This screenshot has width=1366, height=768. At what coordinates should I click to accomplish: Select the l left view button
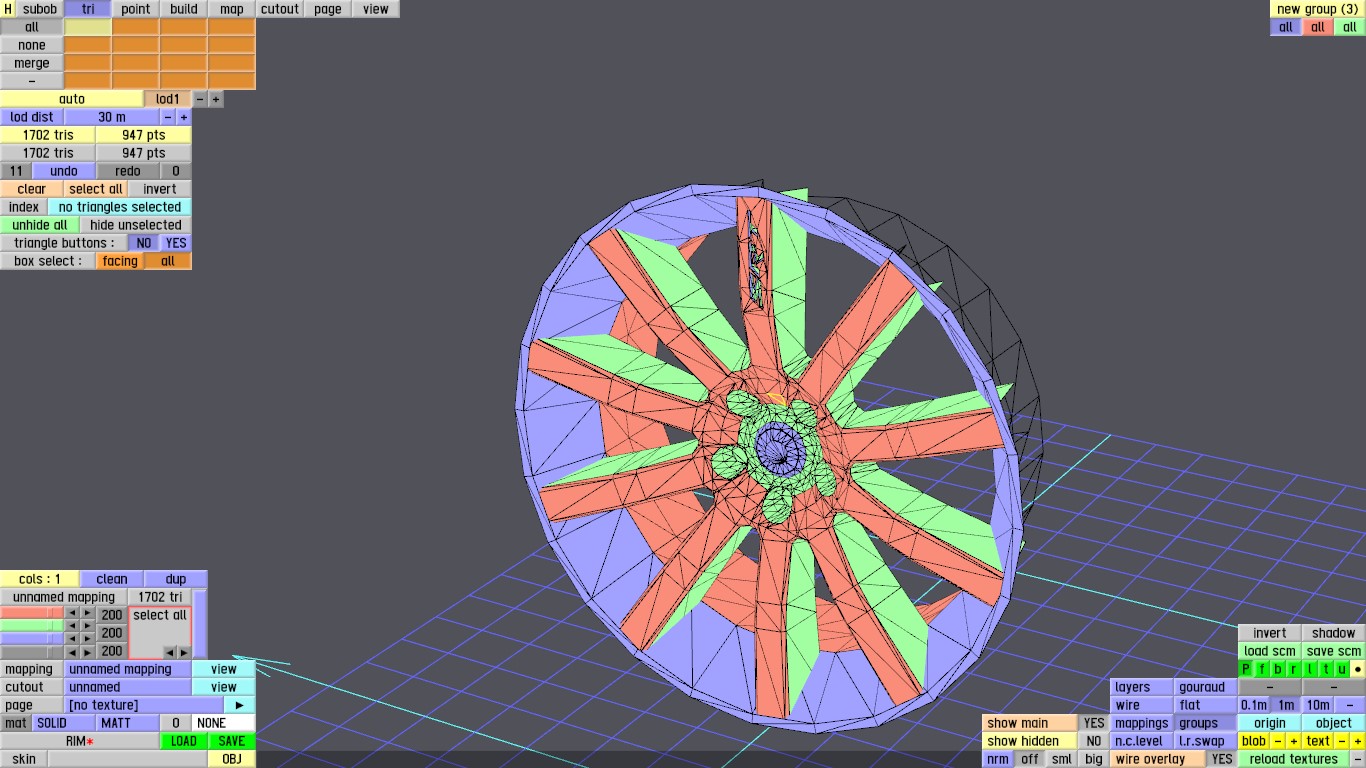point(1310,669)
